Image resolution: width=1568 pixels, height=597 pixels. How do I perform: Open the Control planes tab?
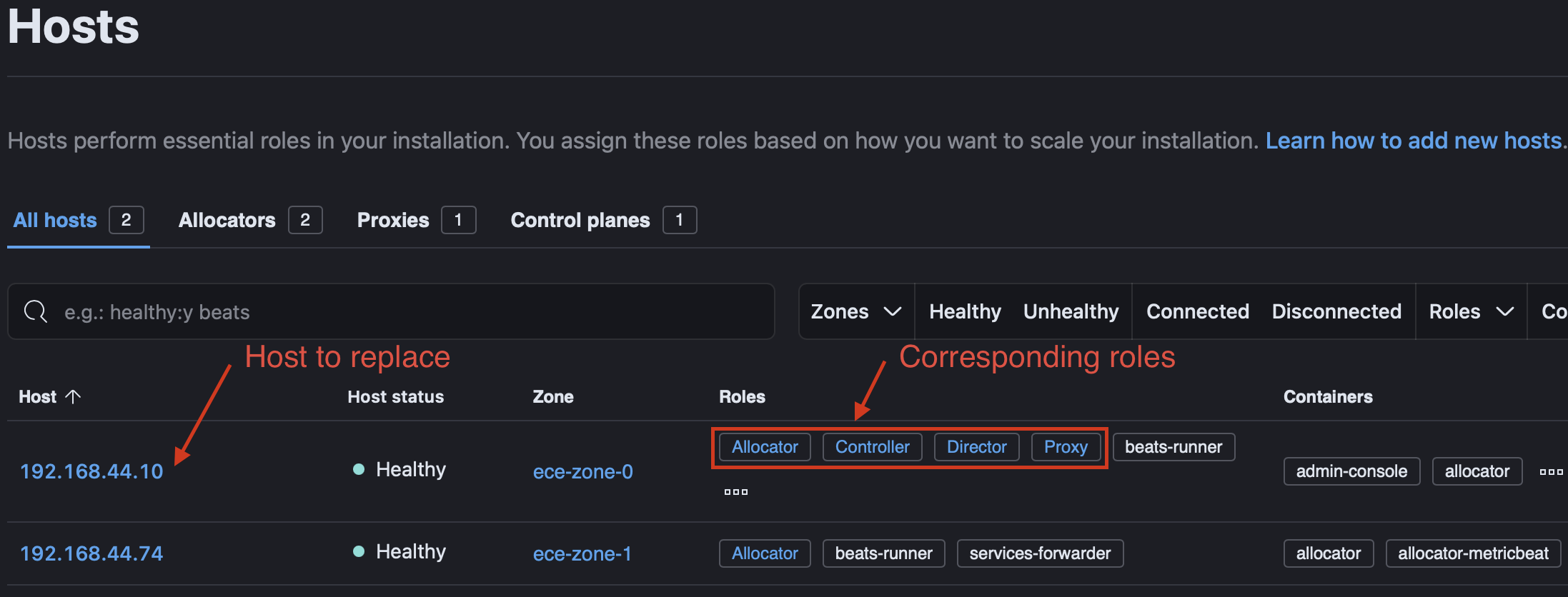580,219
